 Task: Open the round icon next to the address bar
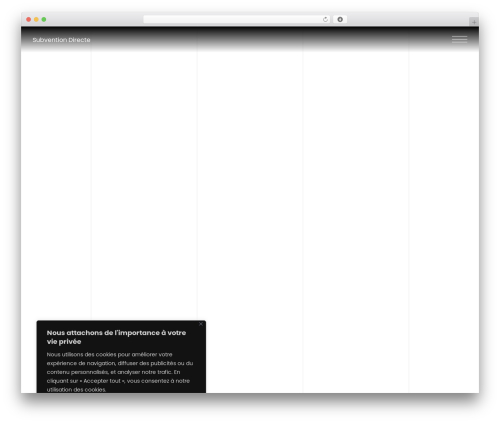click(x=340, y=19)
